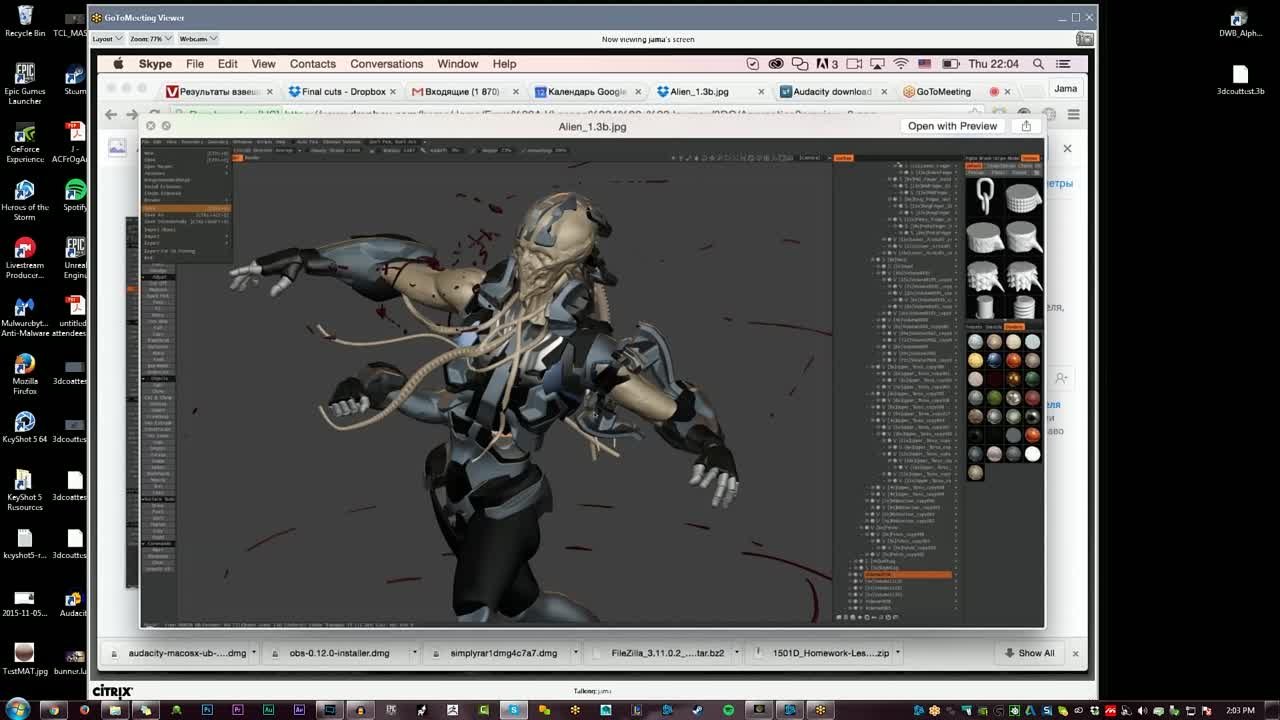Open the Webcams dropdown
This screenshot has height=720, width=1280.
click(x=197, y=39)
